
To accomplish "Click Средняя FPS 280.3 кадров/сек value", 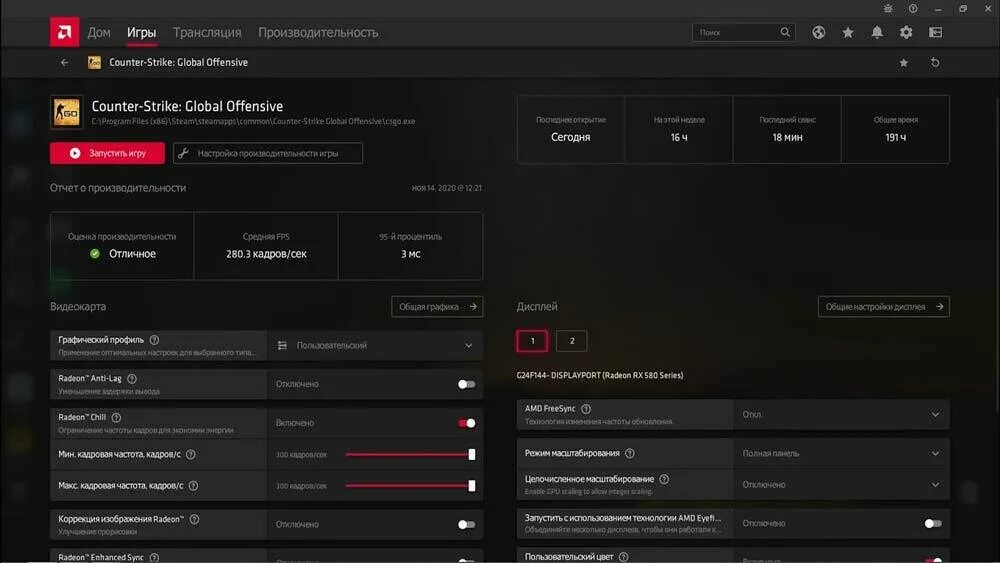I will pos(266,254).
